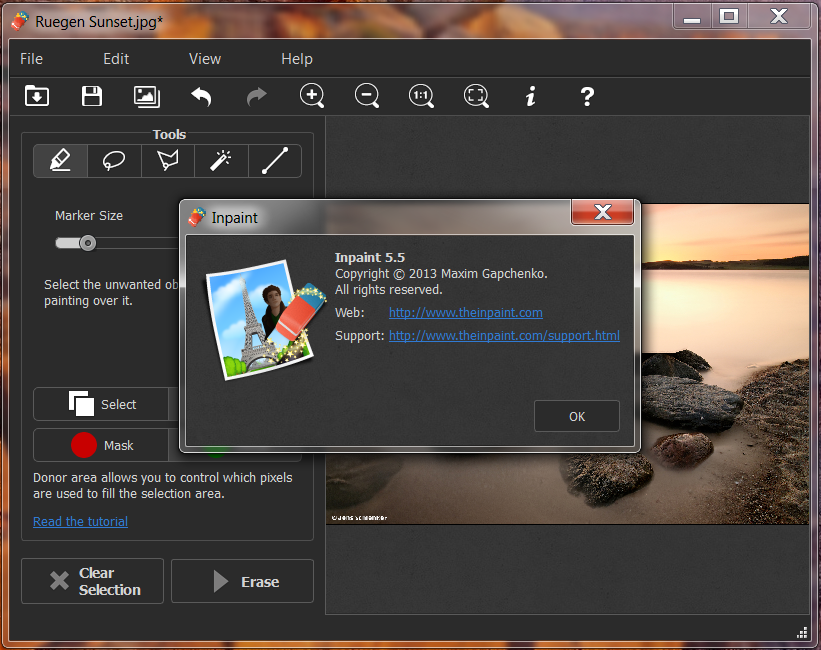Screen dimensions: 821x650
Task: Open the View menu
Action: pyautogui.click(x=205, y=59)
